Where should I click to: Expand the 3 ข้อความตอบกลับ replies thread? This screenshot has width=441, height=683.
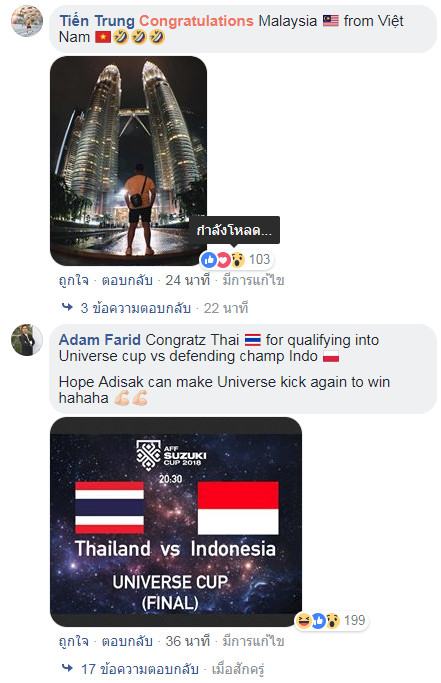136,308
